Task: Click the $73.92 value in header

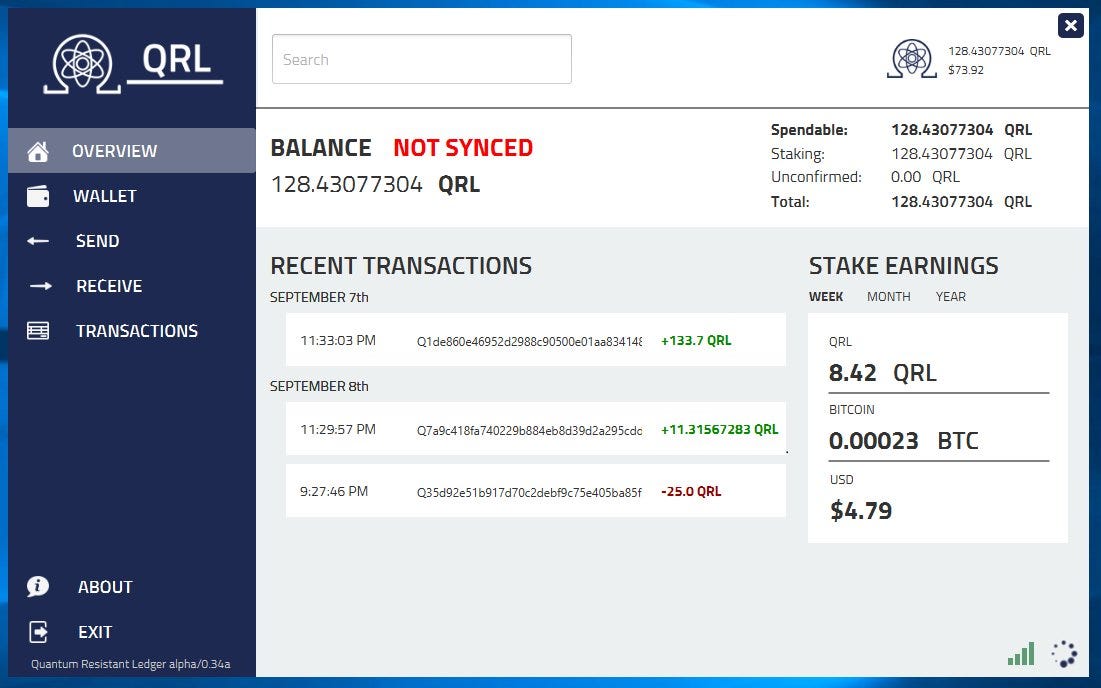Action: click(x=965, y=70)
